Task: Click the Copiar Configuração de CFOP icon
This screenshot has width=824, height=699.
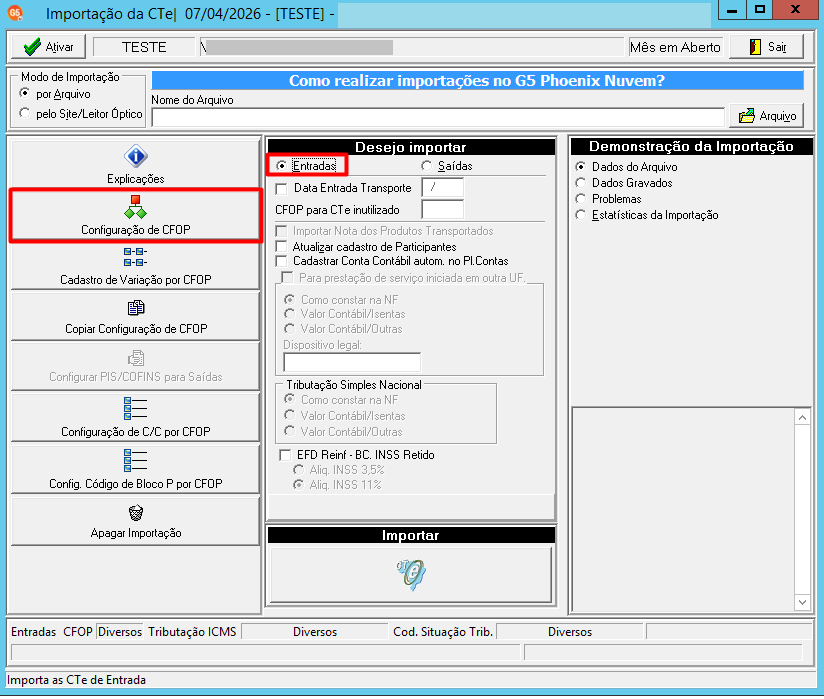Action: 136,307
